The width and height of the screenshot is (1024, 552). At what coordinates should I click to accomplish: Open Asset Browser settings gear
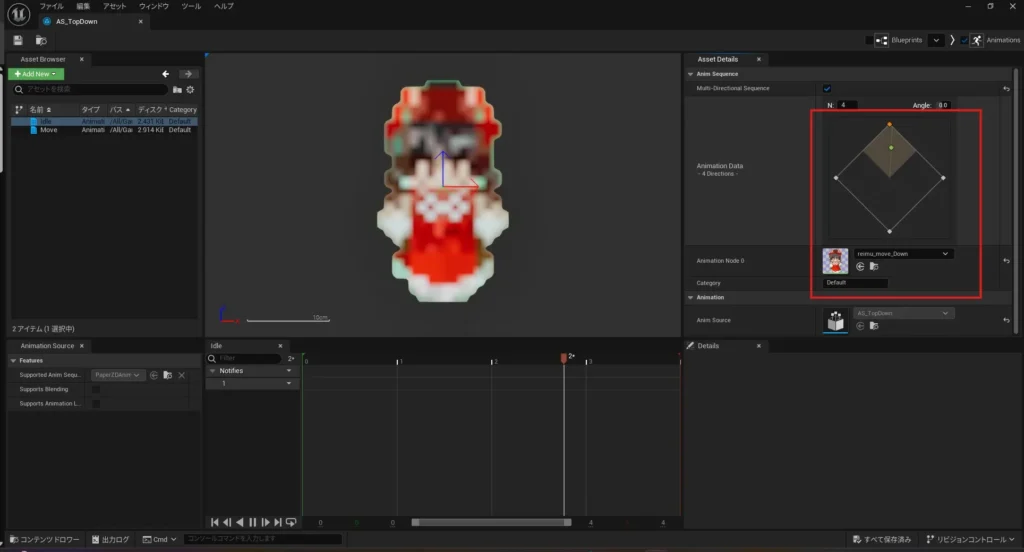(190, 89)
